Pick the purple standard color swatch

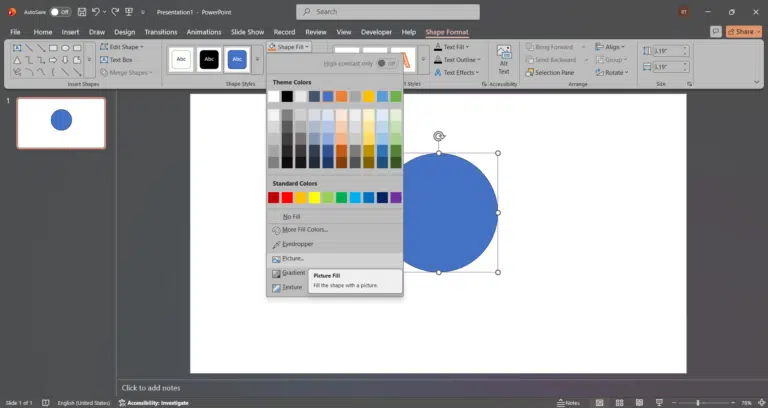coord(396,197)
